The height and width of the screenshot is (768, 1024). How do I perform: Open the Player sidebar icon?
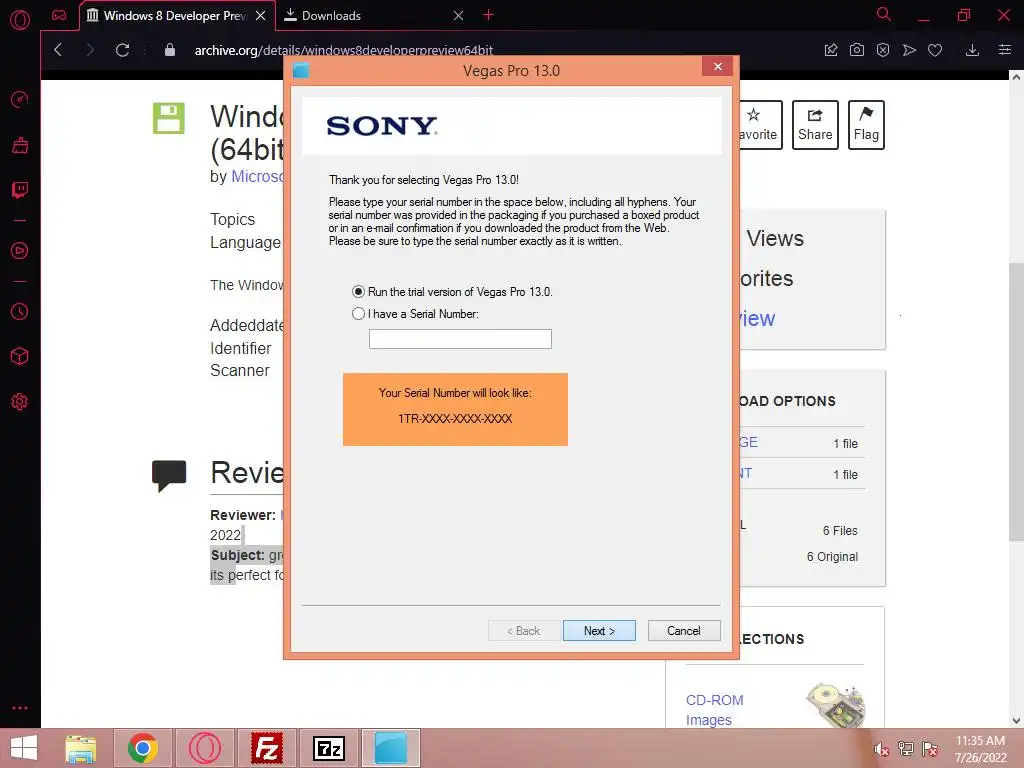[x=20, y=251]
